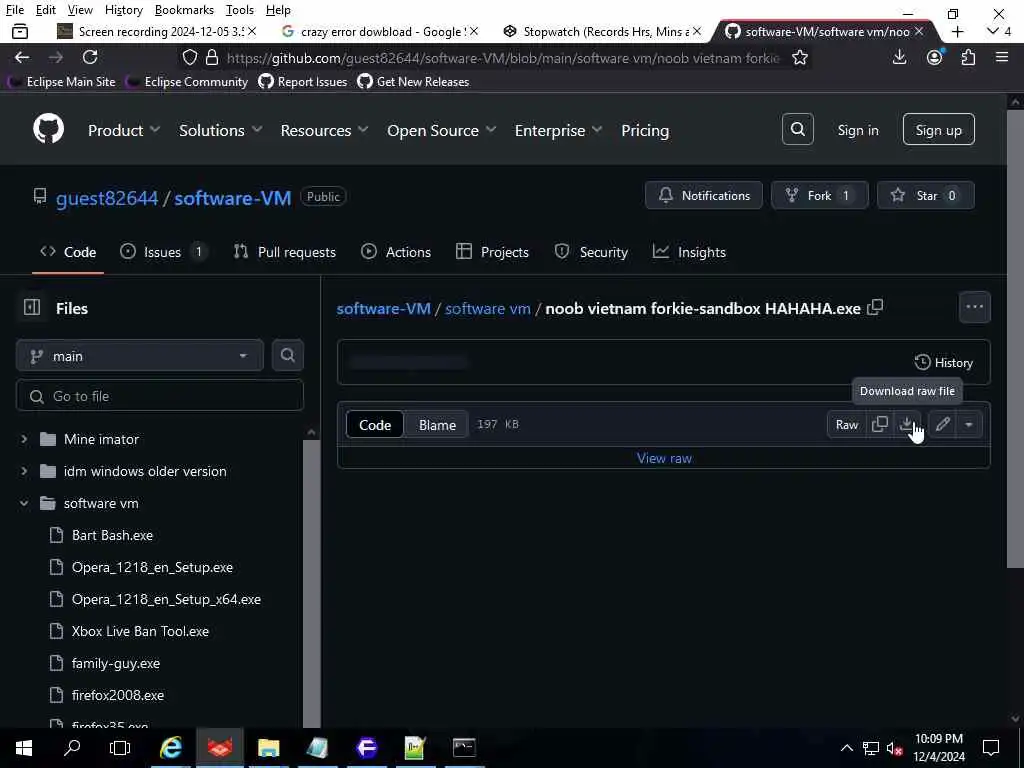Copy raw file contents icon
The width and height of the screenshot is (1024, 768).
pos(880,424)
